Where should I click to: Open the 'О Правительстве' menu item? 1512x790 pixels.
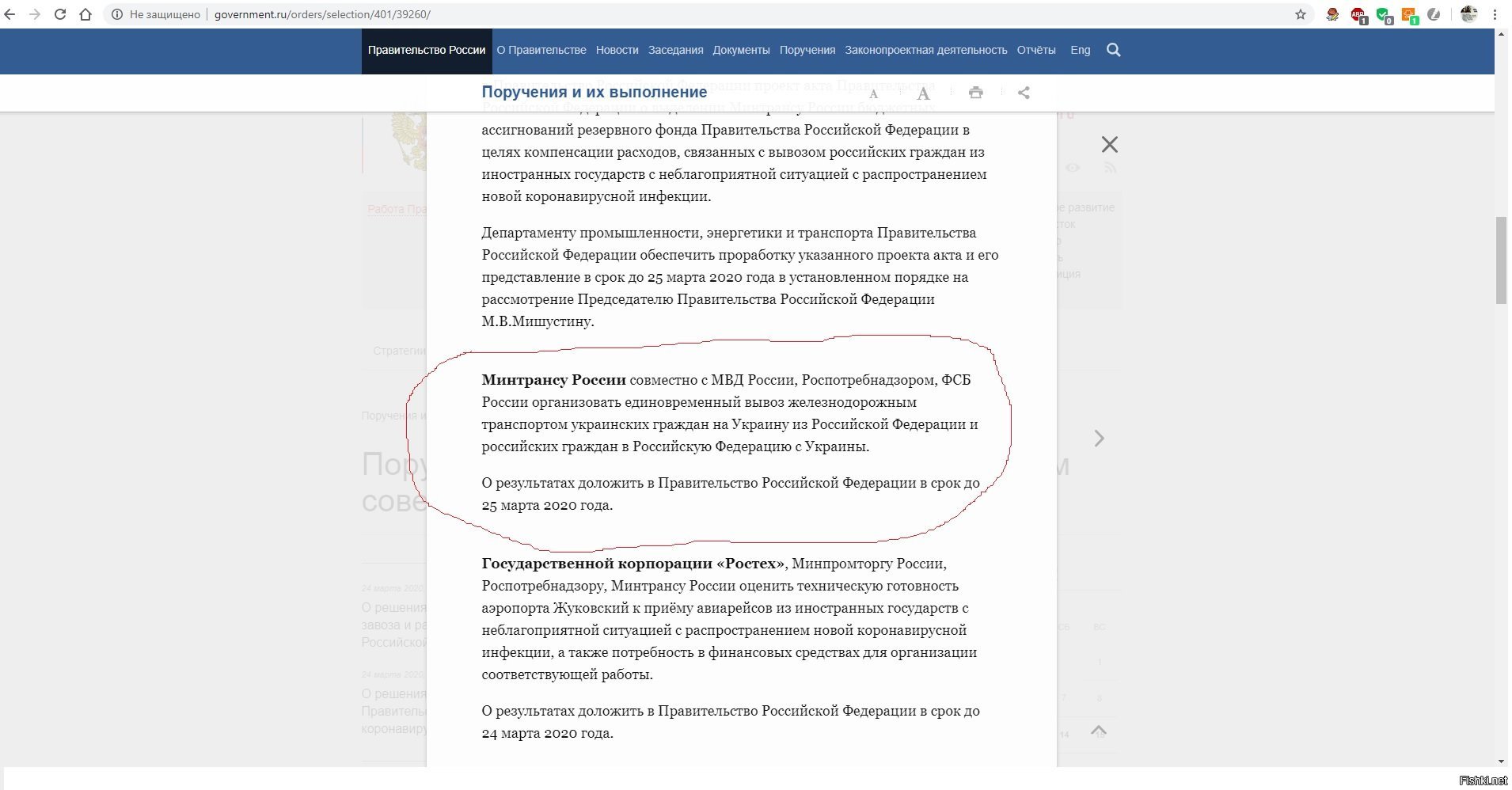(541, 51)
